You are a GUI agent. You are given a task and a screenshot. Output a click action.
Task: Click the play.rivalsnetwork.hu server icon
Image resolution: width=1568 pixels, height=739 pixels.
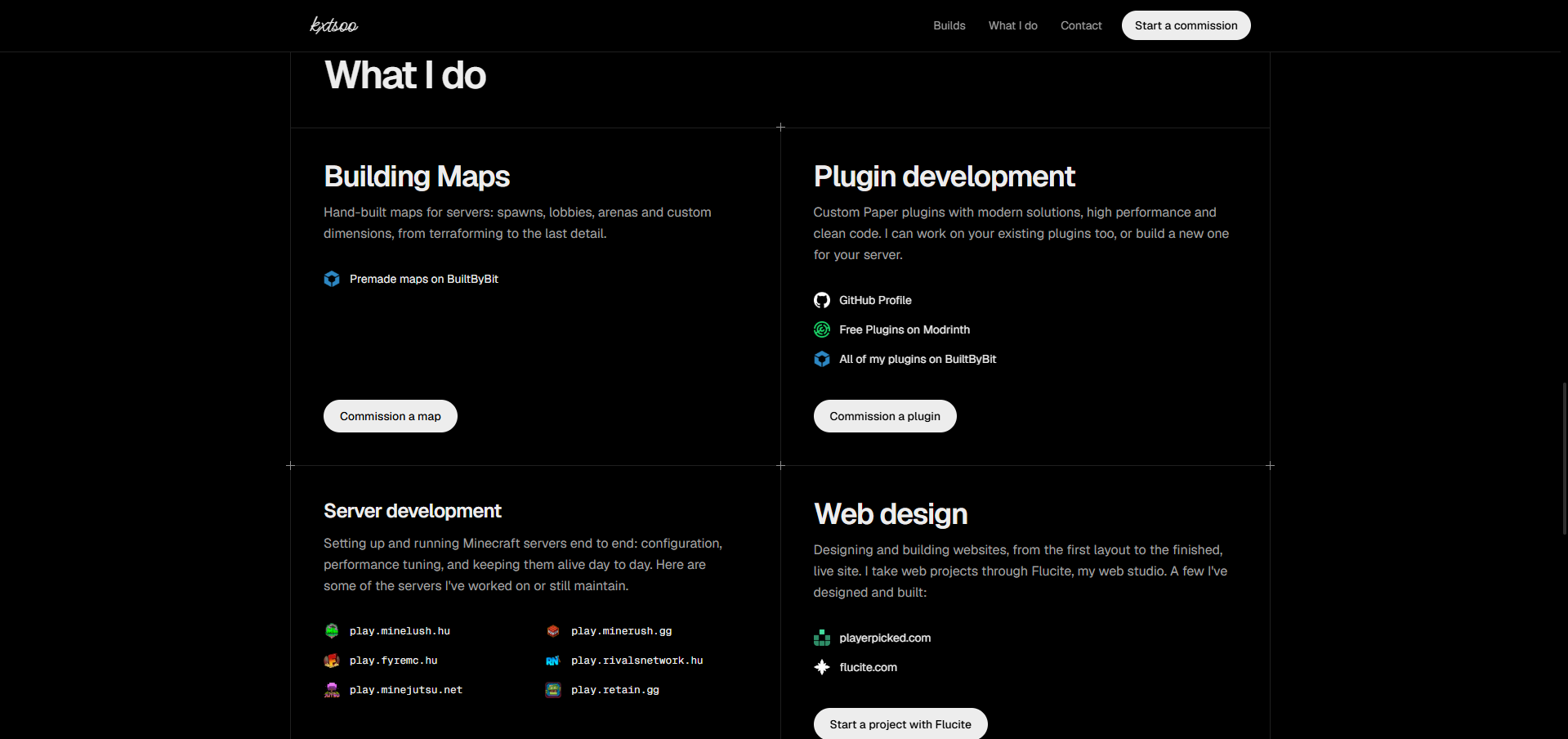tap(553, 661)
